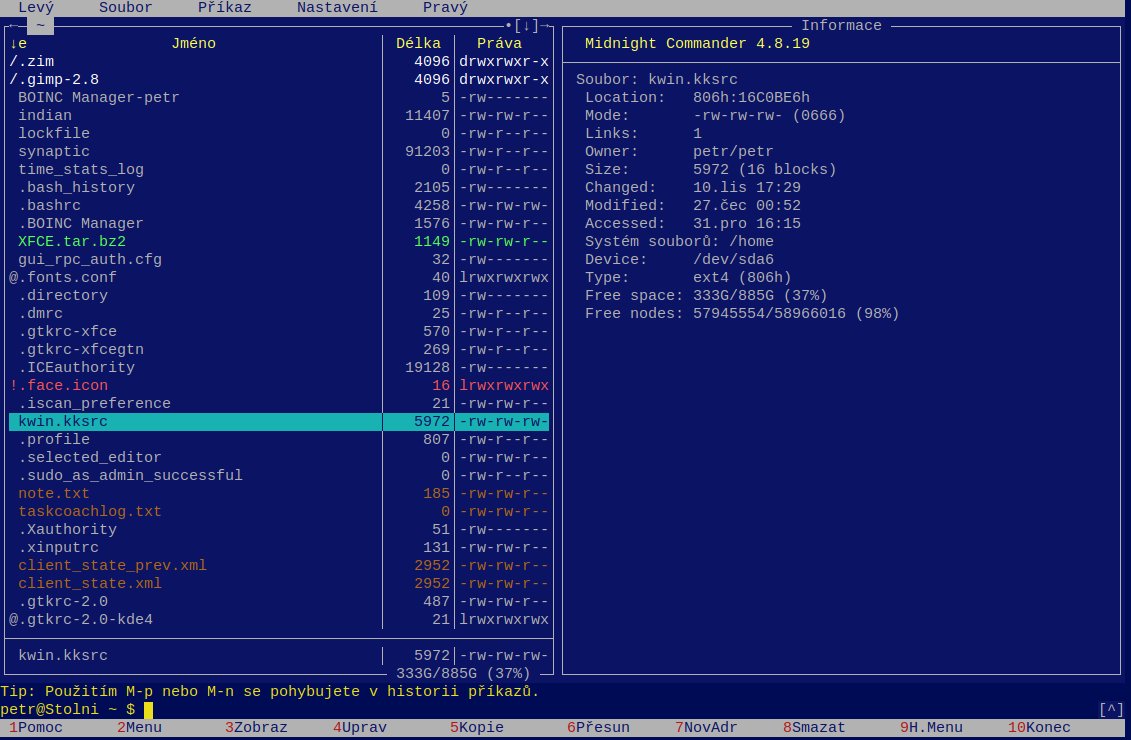Open the Levý menu
1131x740 pixels.
click(x=36, y=7)
